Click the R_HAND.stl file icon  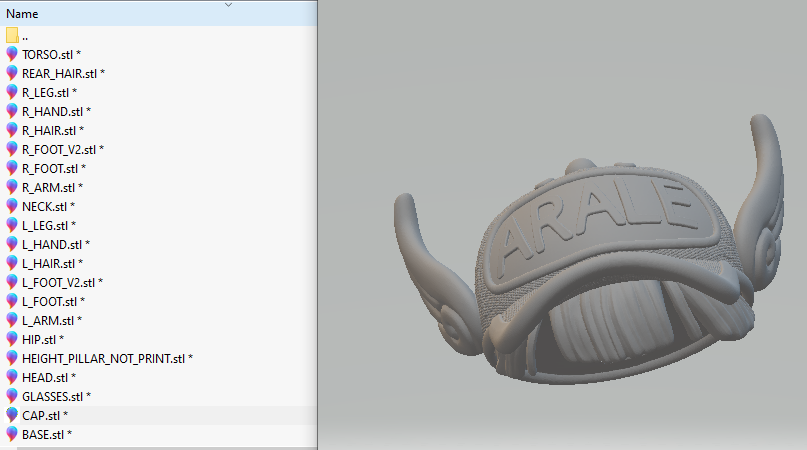coord(12,112)
